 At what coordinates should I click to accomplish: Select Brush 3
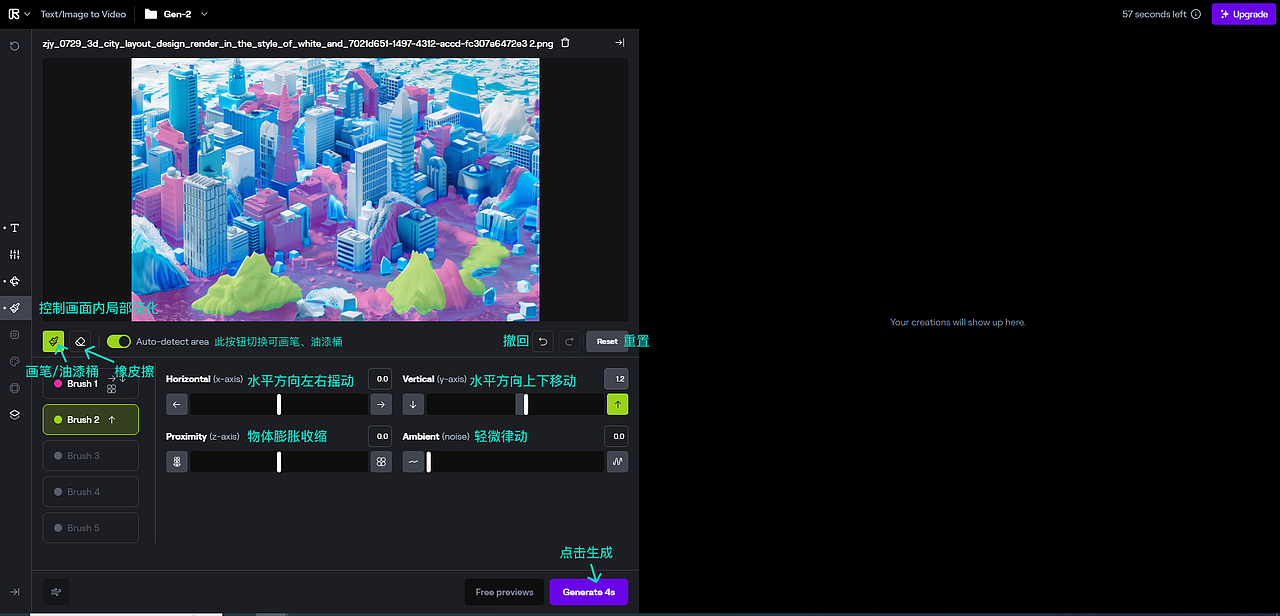click(x=90, y=456)
